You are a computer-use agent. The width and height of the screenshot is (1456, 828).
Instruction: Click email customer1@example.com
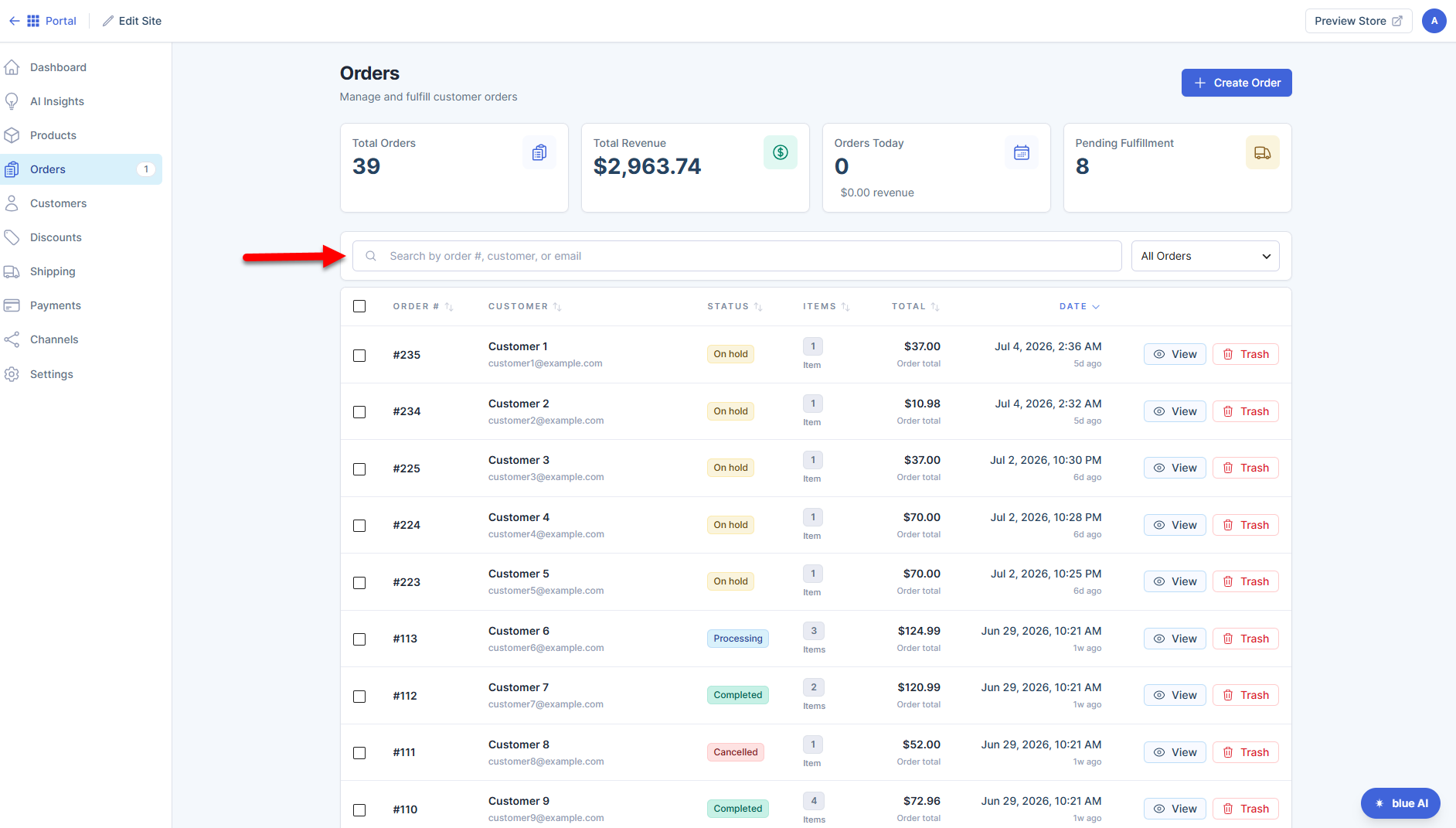tap(545, 363)
